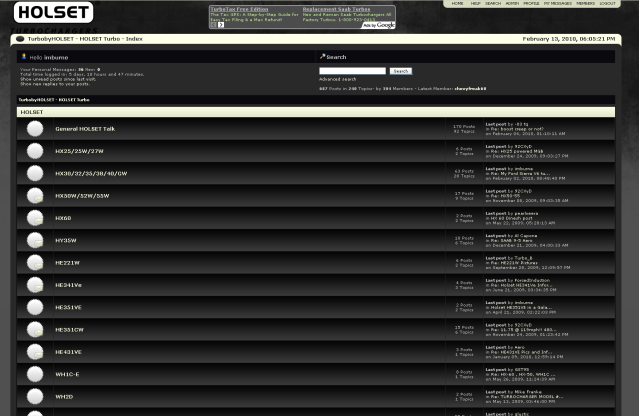The width and height of the screenshot is (639, 416).
Task: Open the HE431VE board
Action: [68, 352]
